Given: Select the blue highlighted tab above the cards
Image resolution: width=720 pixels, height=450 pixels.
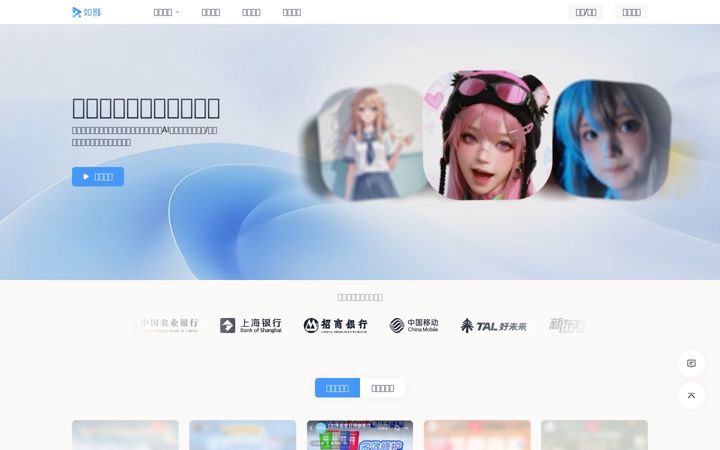Looking at the screenshot, I should coord(338,388).
